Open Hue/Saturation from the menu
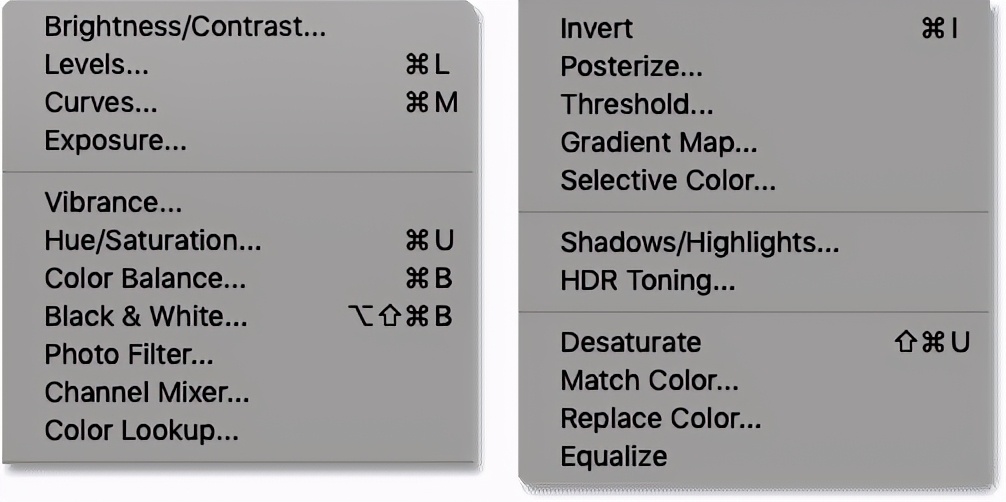Screen dimensions: 1006x502 (x=153, y=241)
